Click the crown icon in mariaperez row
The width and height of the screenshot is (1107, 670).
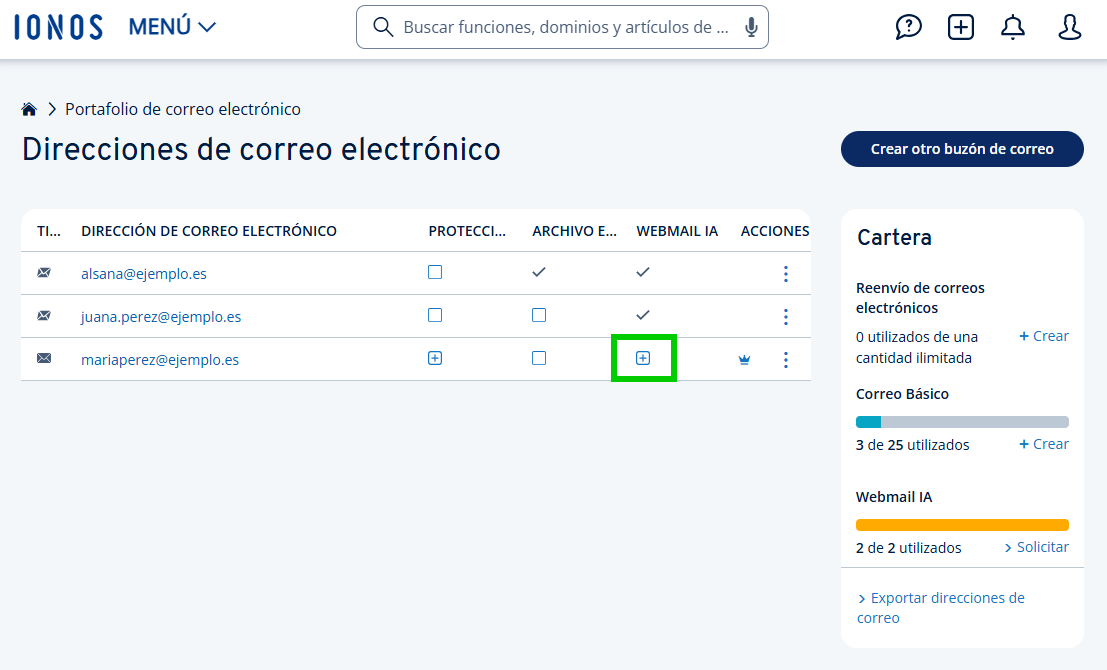(744, 360)
